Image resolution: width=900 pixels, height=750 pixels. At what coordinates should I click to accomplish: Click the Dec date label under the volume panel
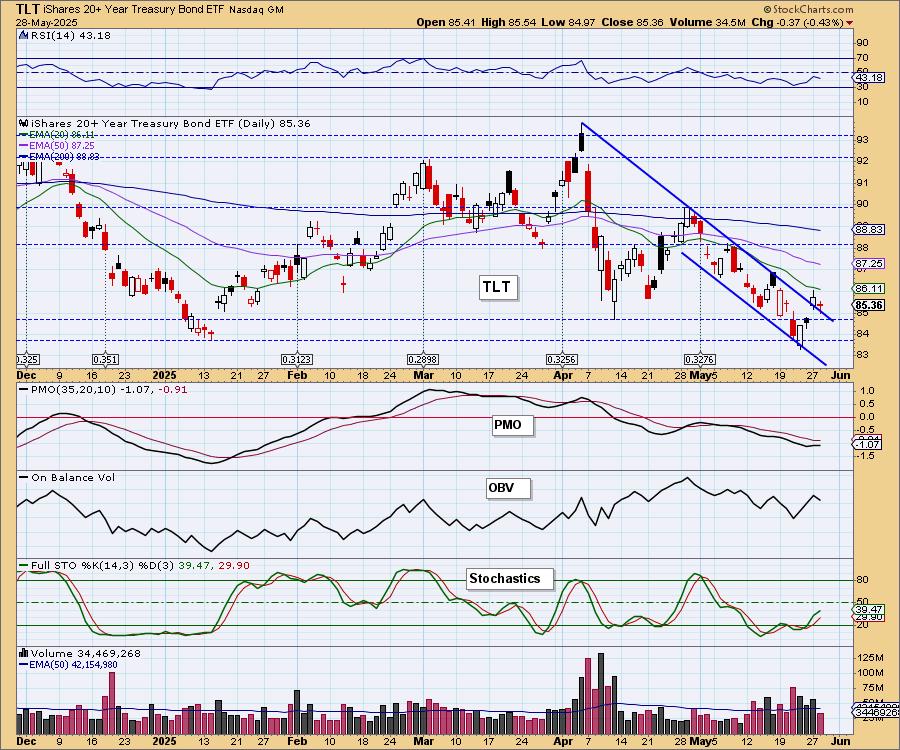(x=26, y=741)
